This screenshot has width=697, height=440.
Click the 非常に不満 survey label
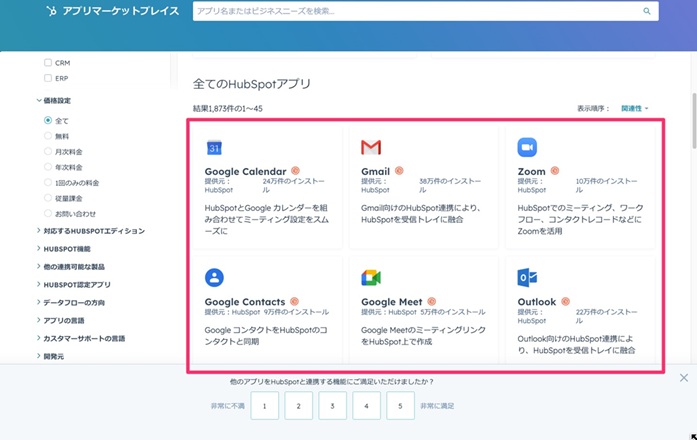click(x=228, y=406)
